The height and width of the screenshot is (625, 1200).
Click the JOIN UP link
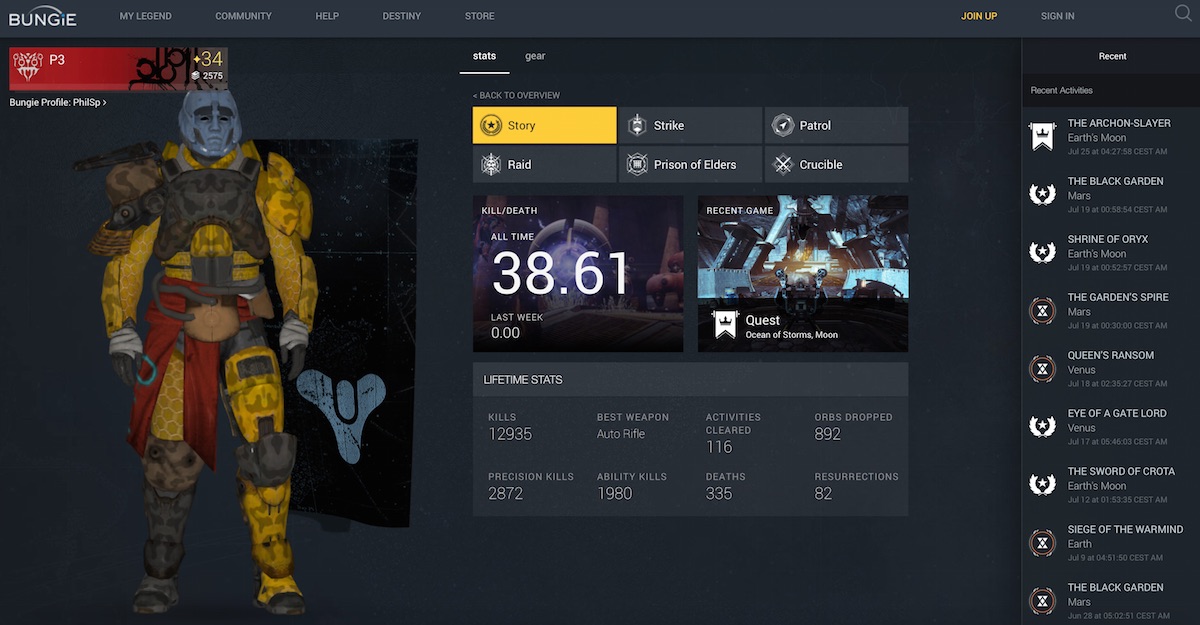coord(979,16)
